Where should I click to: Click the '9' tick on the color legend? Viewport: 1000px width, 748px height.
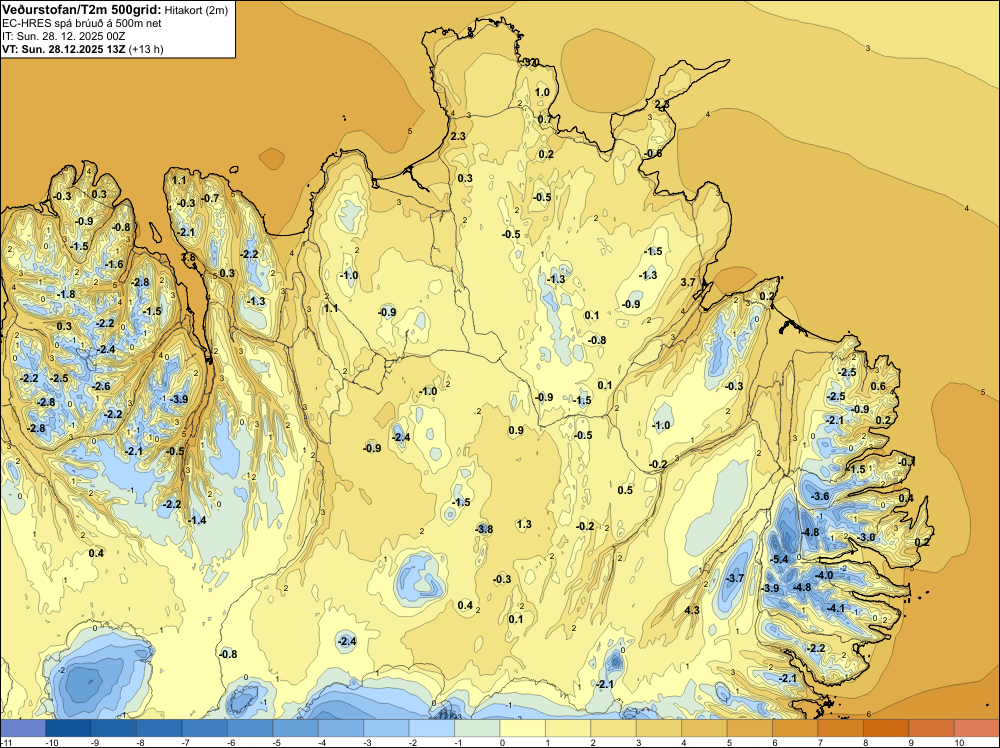[910, 742]
